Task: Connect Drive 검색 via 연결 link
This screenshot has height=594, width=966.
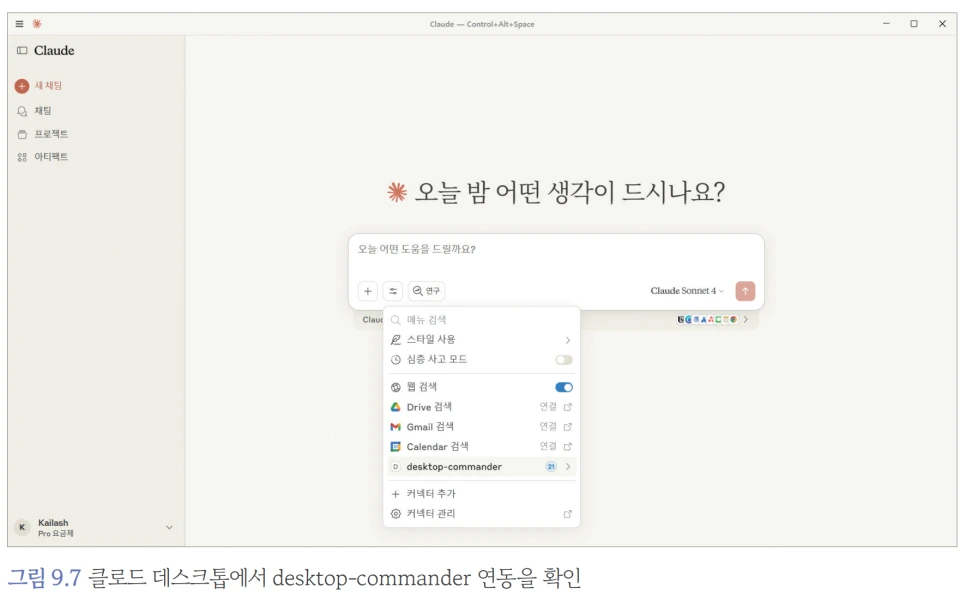Action: 556,407
